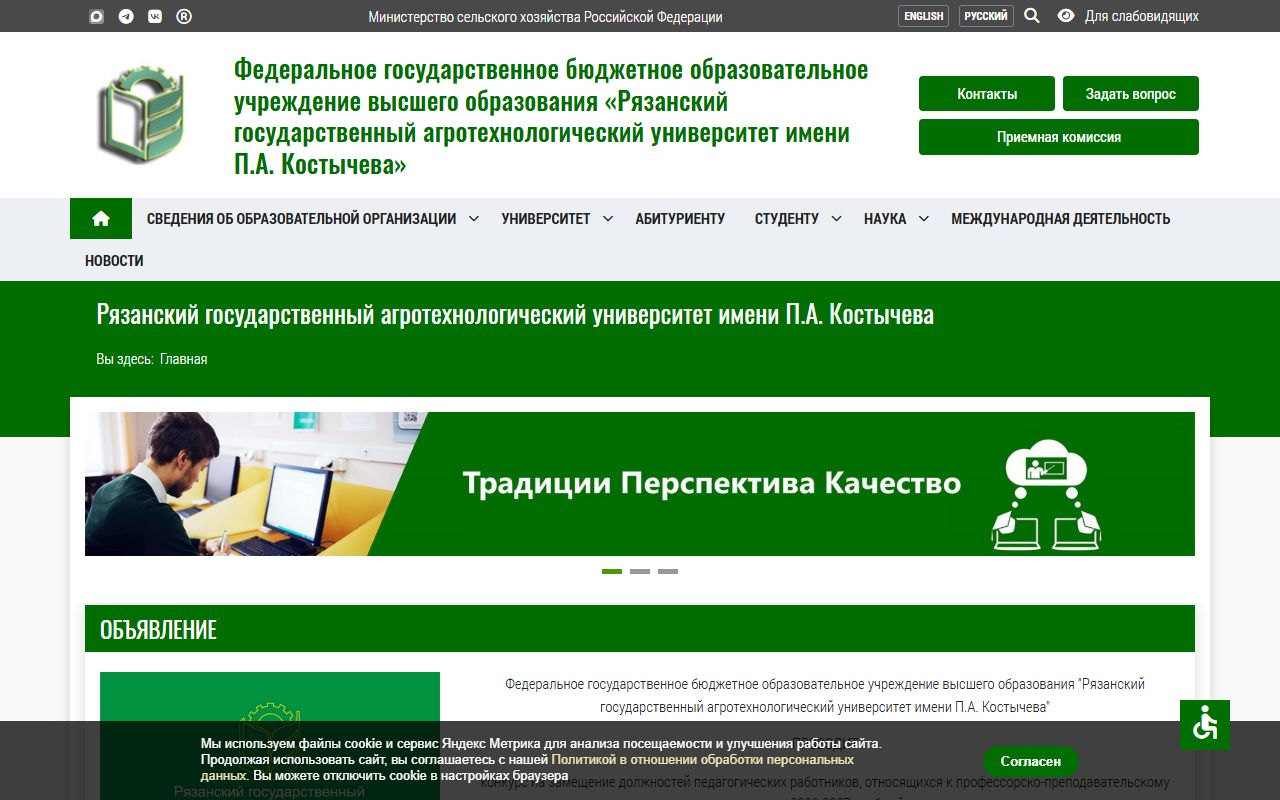Switch site language to ENGLISH

(923, 16)
